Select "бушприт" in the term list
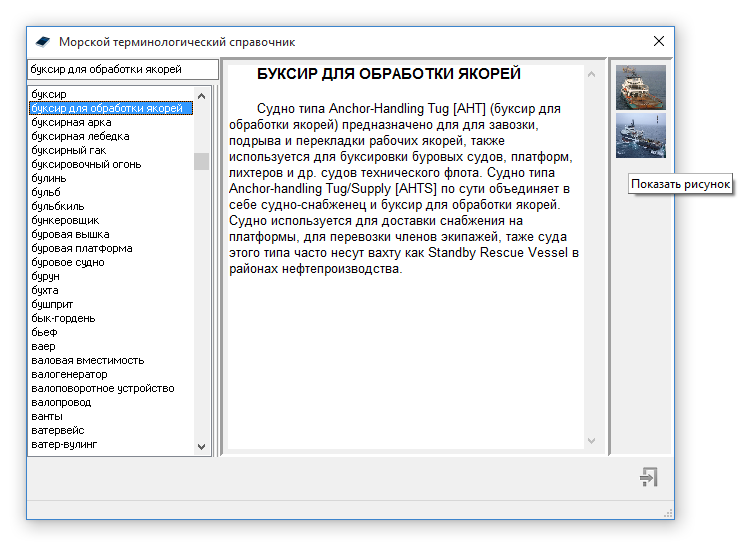Screen dimensions: 751x560 [x=52, y=304]
